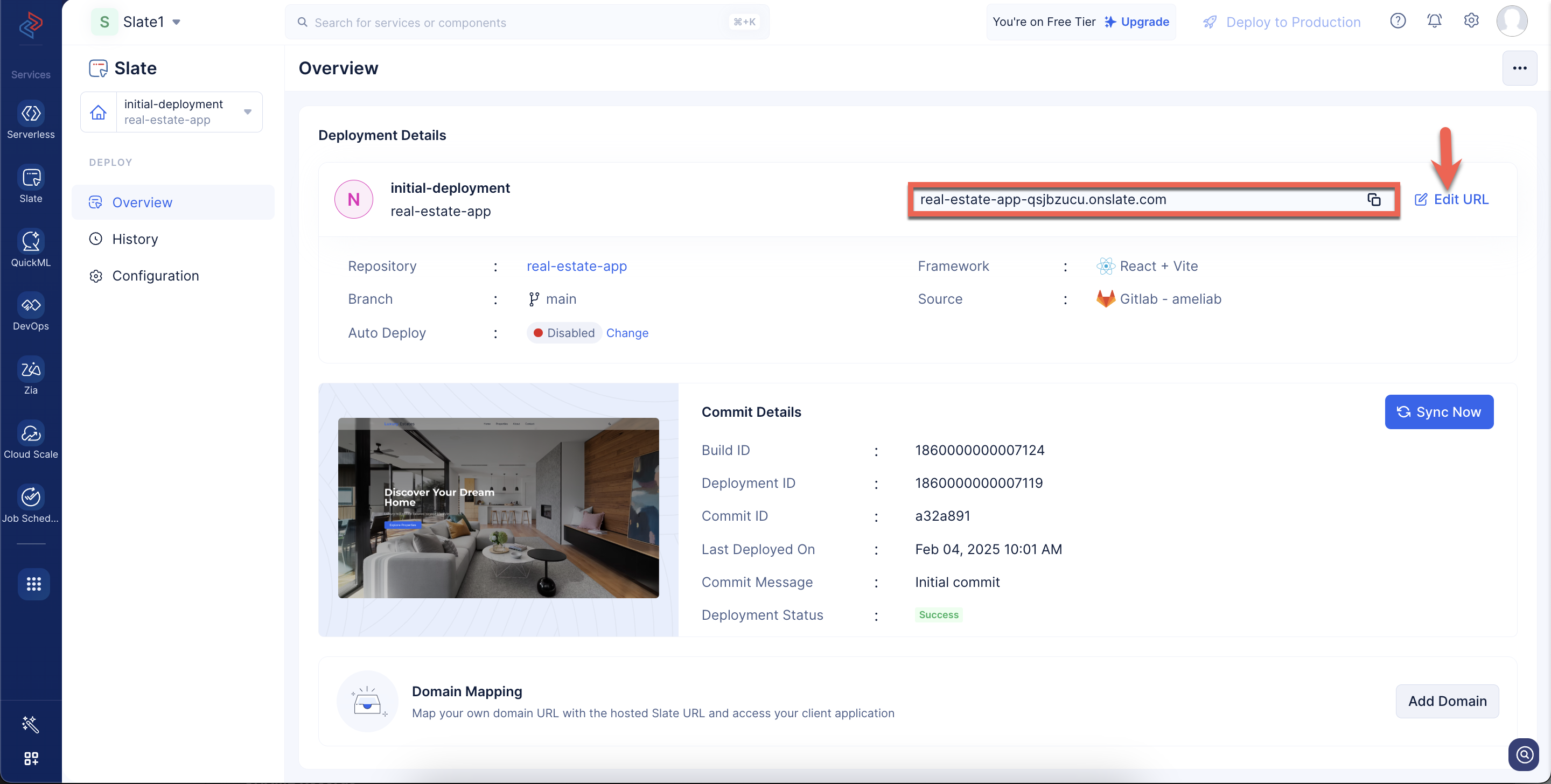Viewport: 1551px width, 784px height.
Task: Click the Disabled auto deploy status badge
Action: 563,333
